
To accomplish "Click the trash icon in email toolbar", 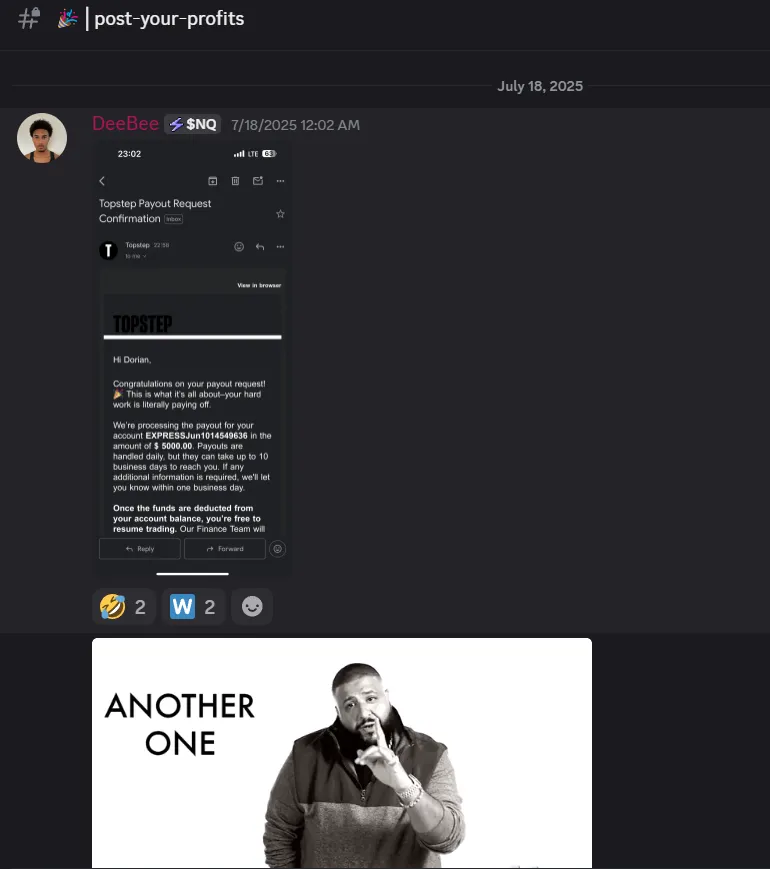I will (x=235, y=181).
